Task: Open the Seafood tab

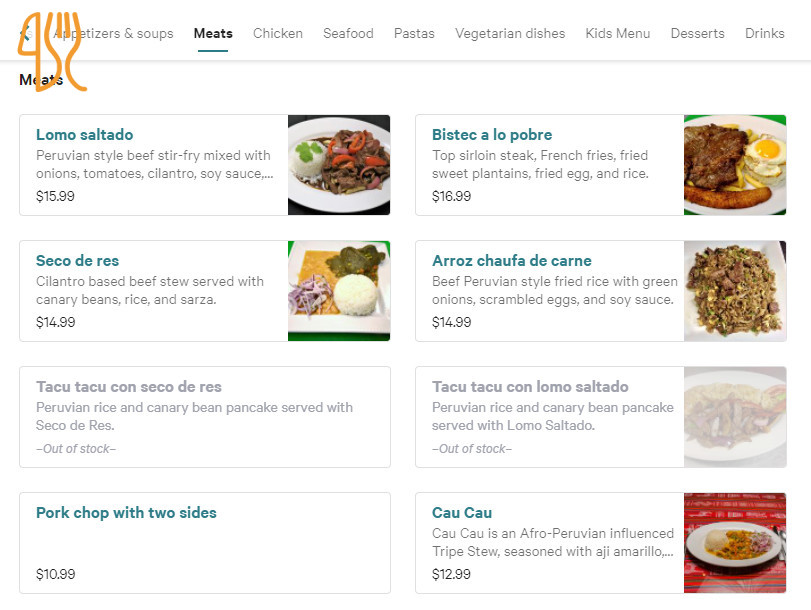Action: tap(348, 34)
